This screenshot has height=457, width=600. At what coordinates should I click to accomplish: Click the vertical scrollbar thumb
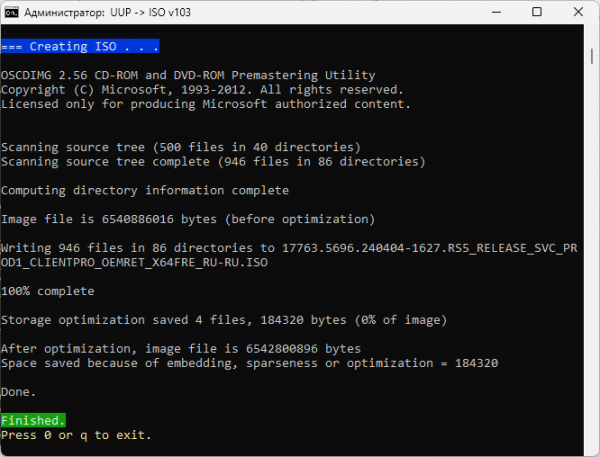coord(592,57)
